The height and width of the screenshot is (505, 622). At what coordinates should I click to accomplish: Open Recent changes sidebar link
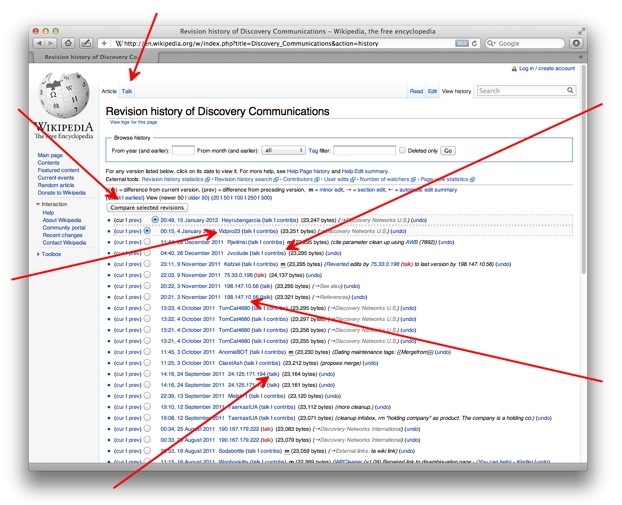62,235
